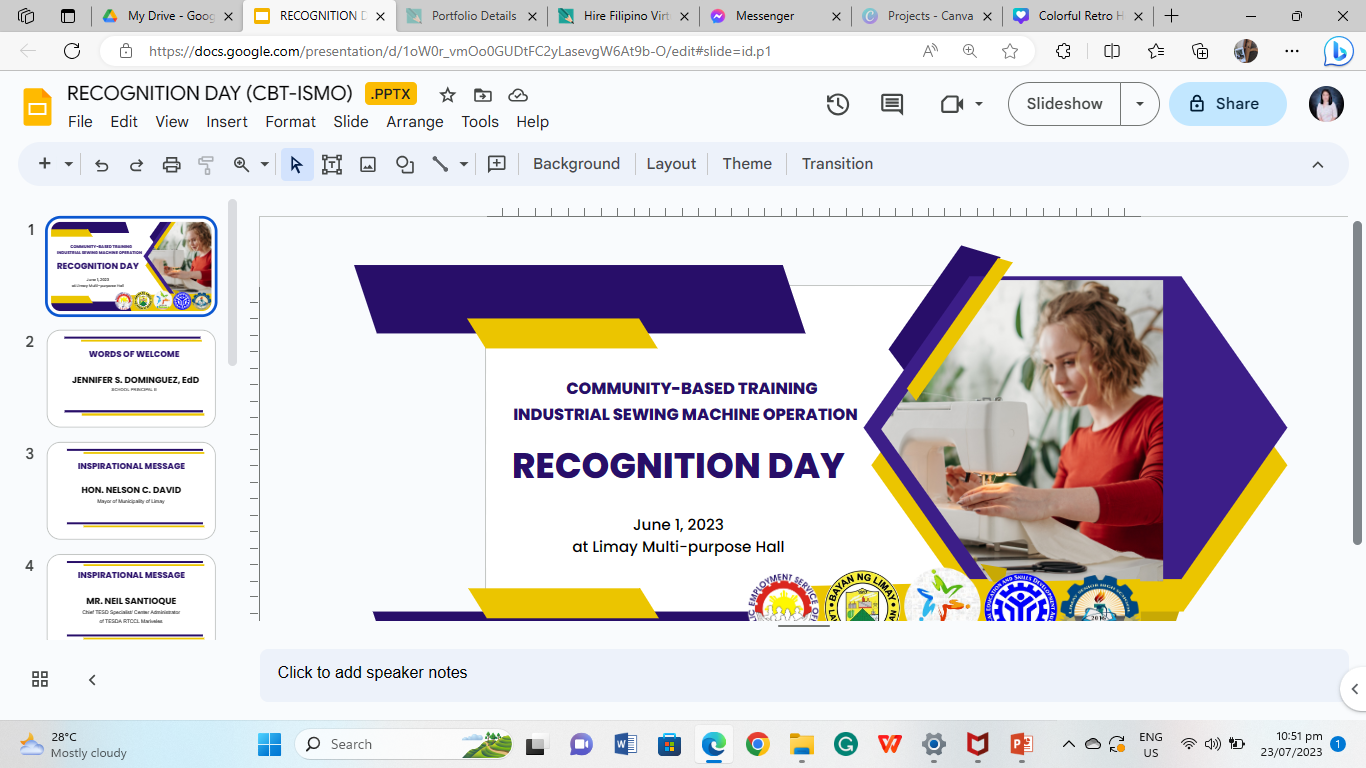Viewport: 1366px width, 768px height.
Task: Click the Share button
Action: click(1227, 104)
